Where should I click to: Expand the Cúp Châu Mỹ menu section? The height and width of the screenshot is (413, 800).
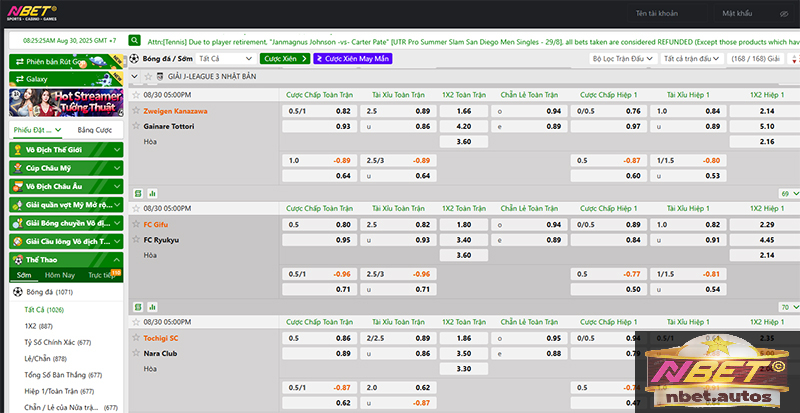pyautogui.click(x=116, y=168)
